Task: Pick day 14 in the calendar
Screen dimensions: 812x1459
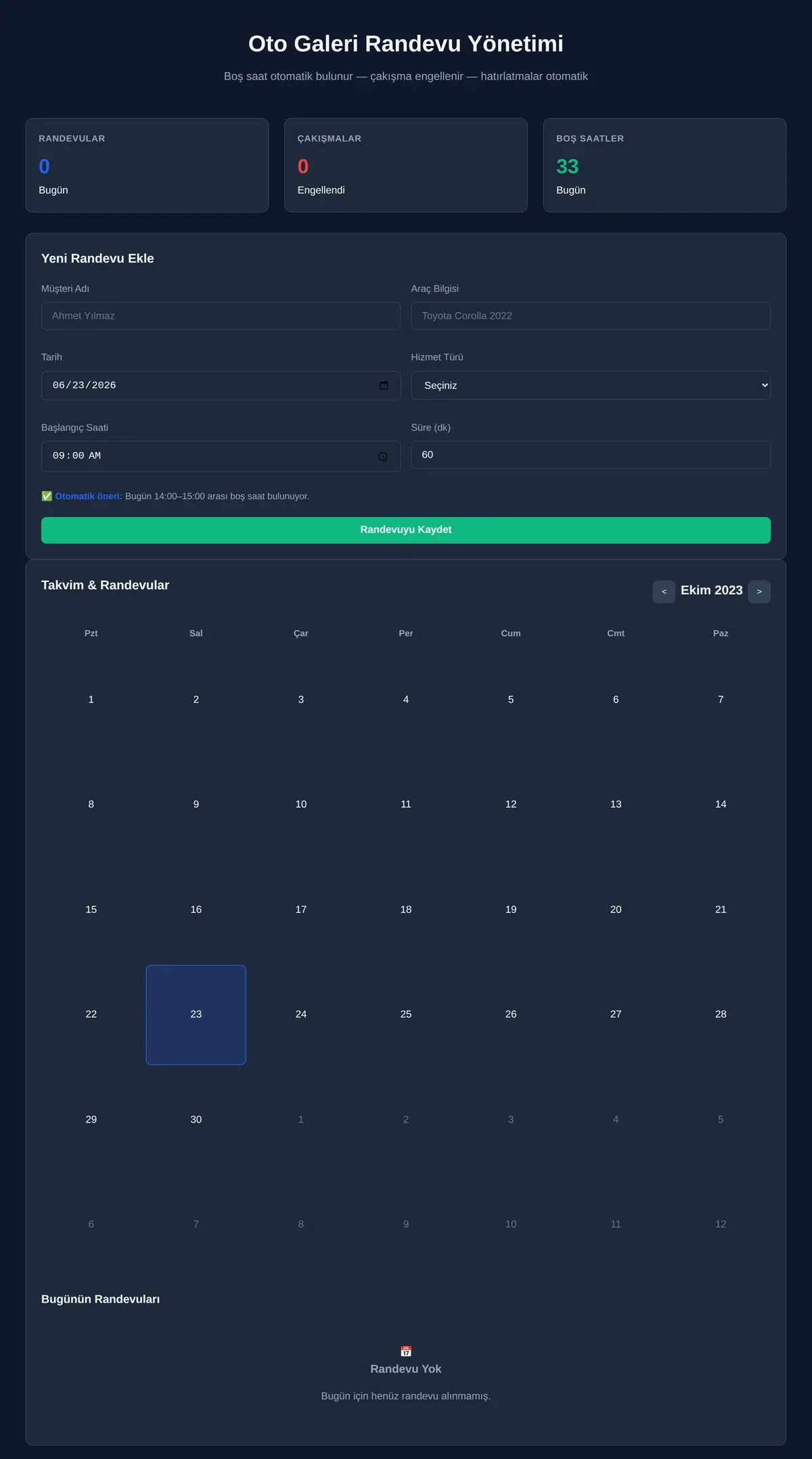Action: [721, 805]
